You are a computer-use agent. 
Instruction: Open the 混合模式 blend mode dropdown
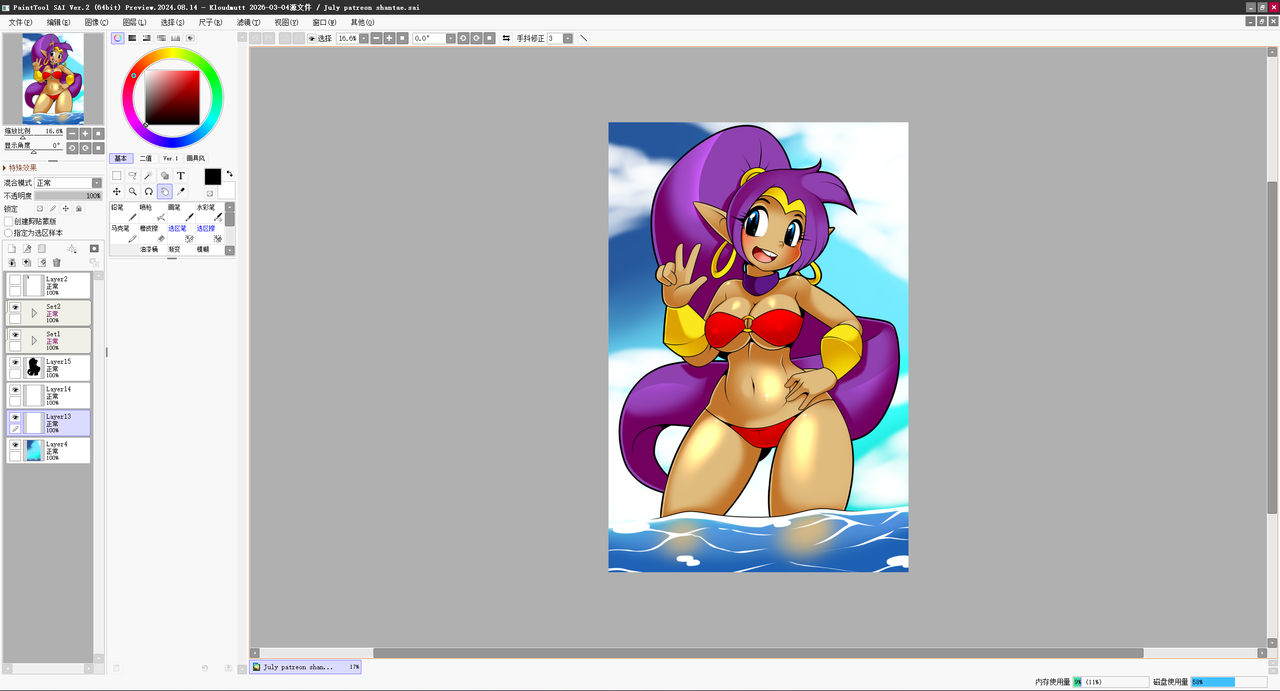[68, 183]
